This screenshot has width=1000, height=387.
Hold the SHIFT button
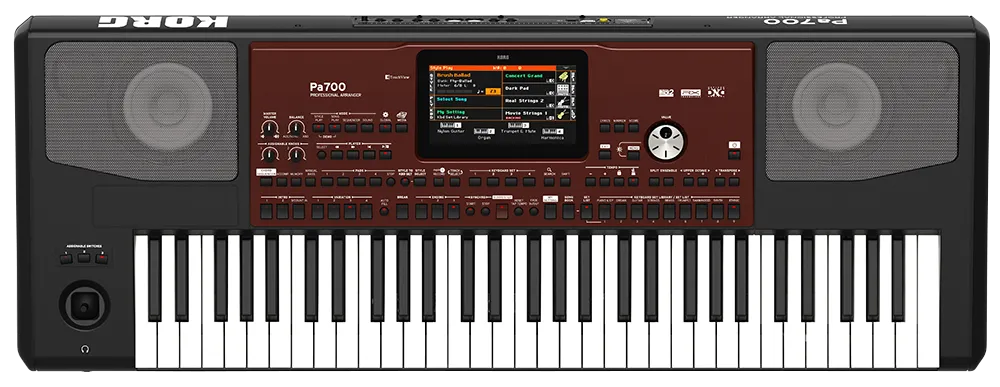[x=565, y=182]
